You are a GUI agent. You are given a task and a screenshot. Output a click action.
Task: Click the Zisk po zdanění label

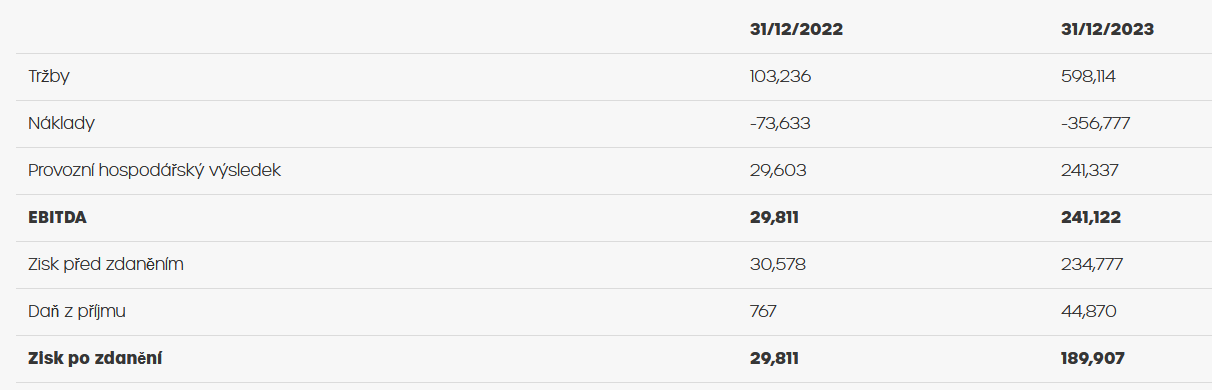coord(96,358)
